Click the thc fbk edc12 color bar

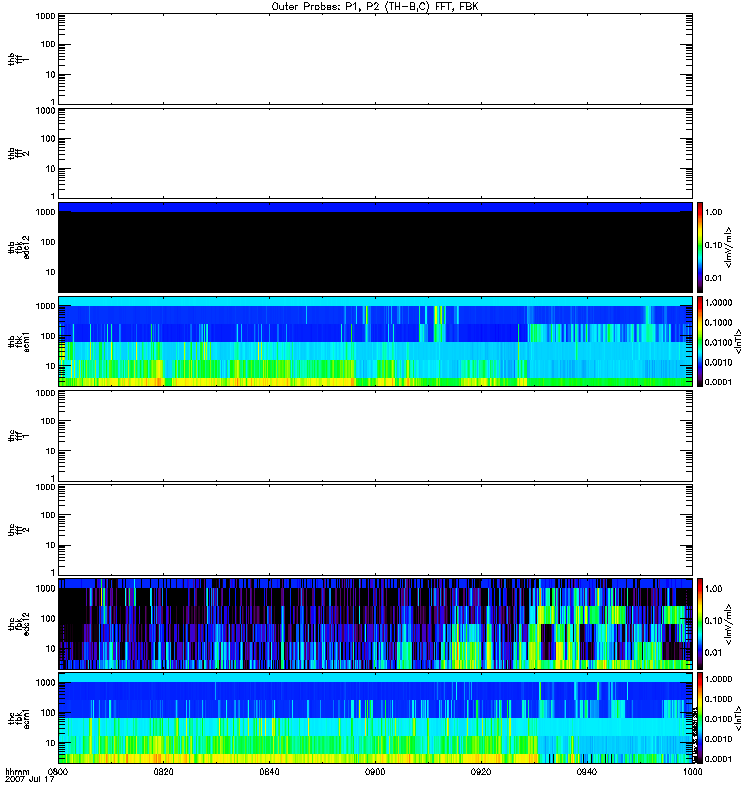[699, 624]
